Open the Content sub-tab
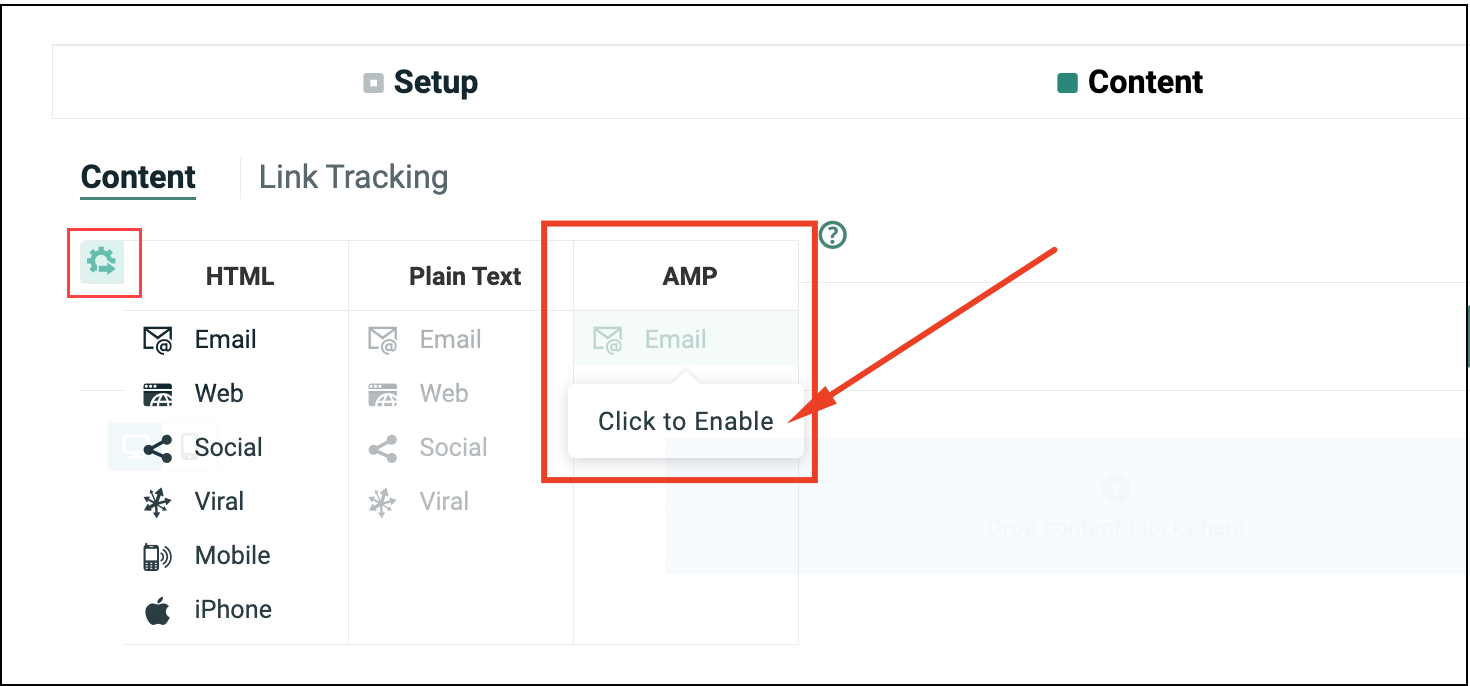 [x=138, y=177]
